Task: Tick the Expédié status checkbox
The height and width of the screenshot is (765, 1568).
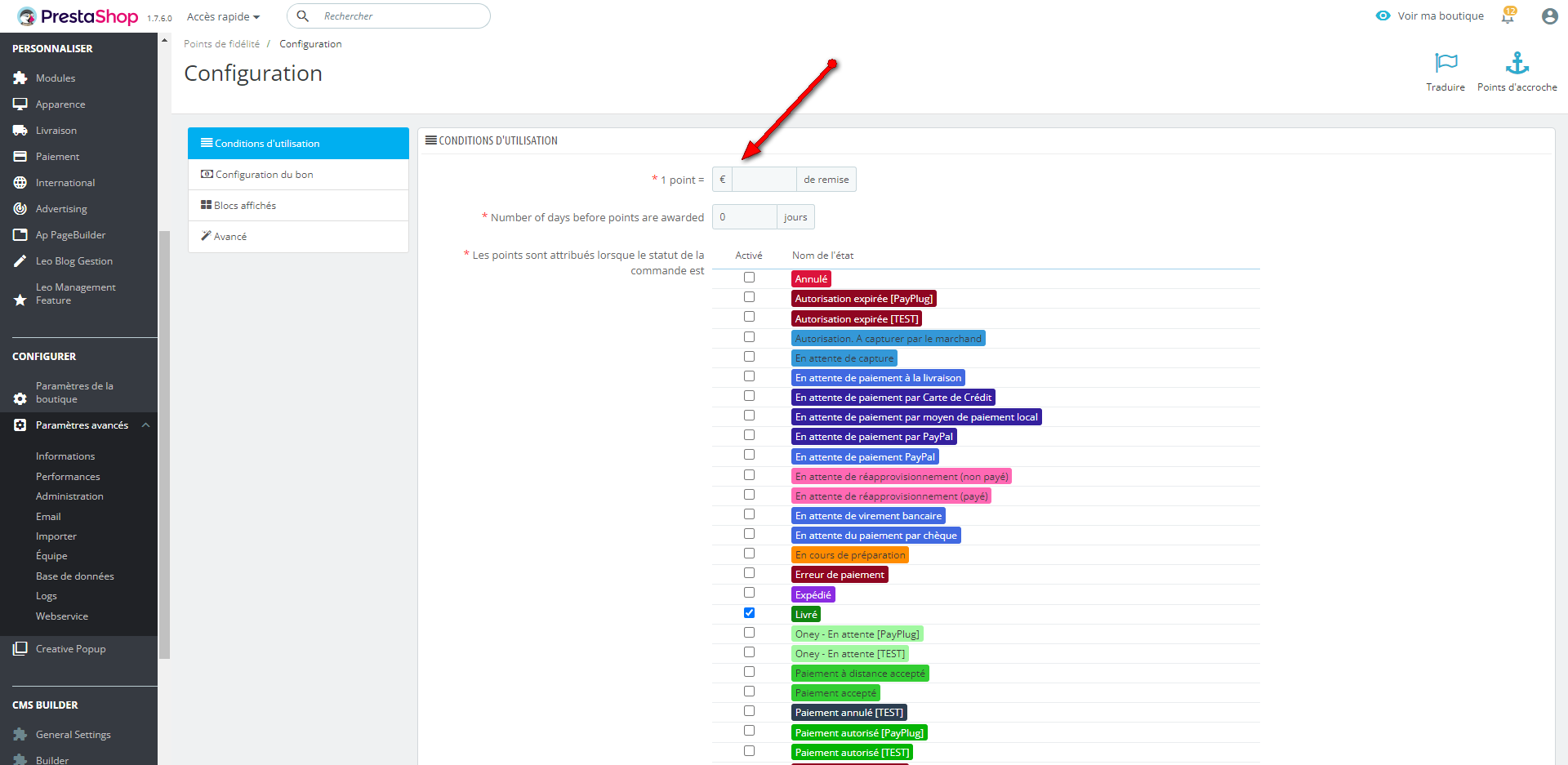Action: [749, 593]
